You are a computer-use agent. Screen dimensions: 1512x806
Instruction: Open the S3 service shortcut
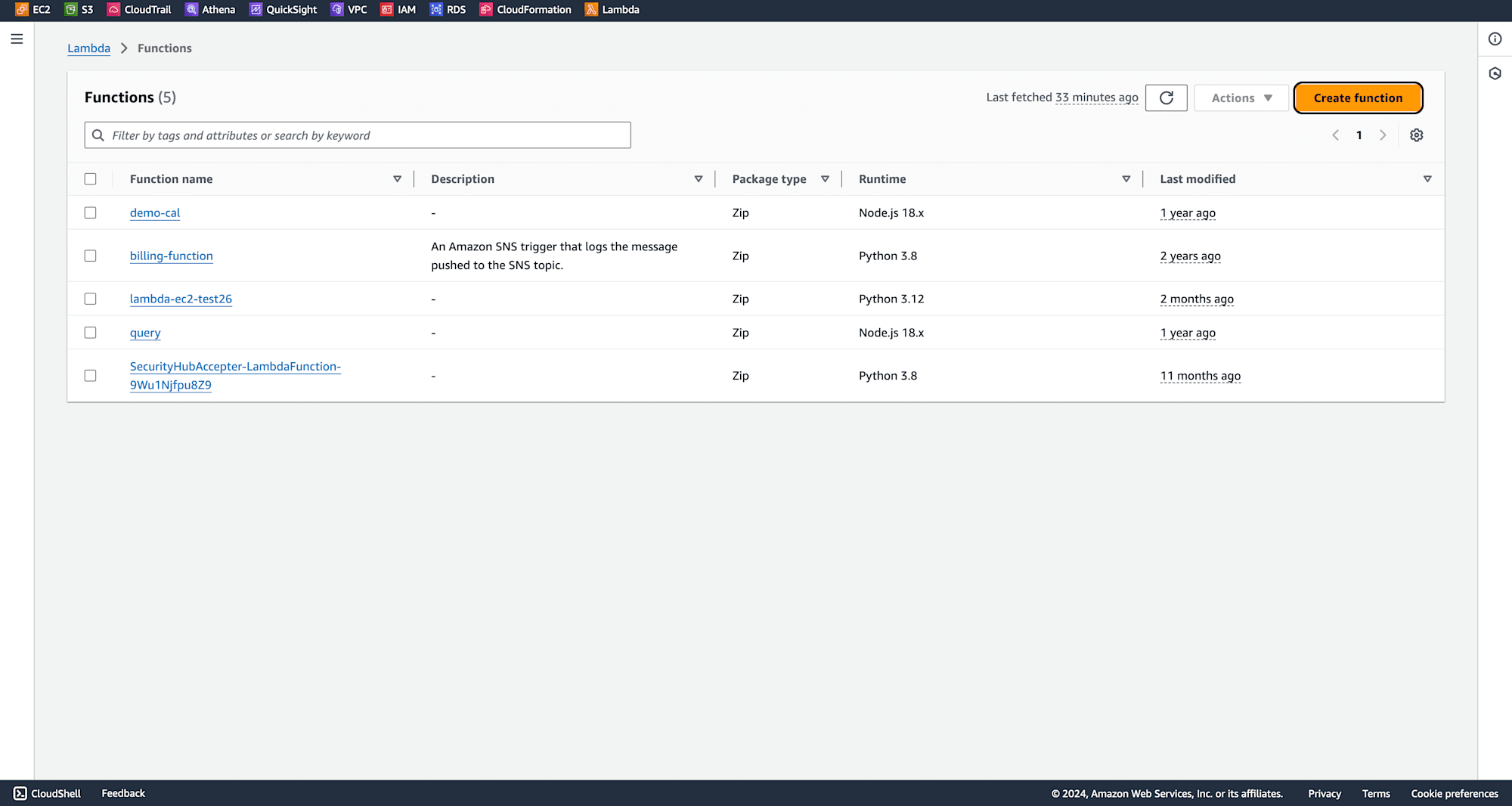[79, 10]
